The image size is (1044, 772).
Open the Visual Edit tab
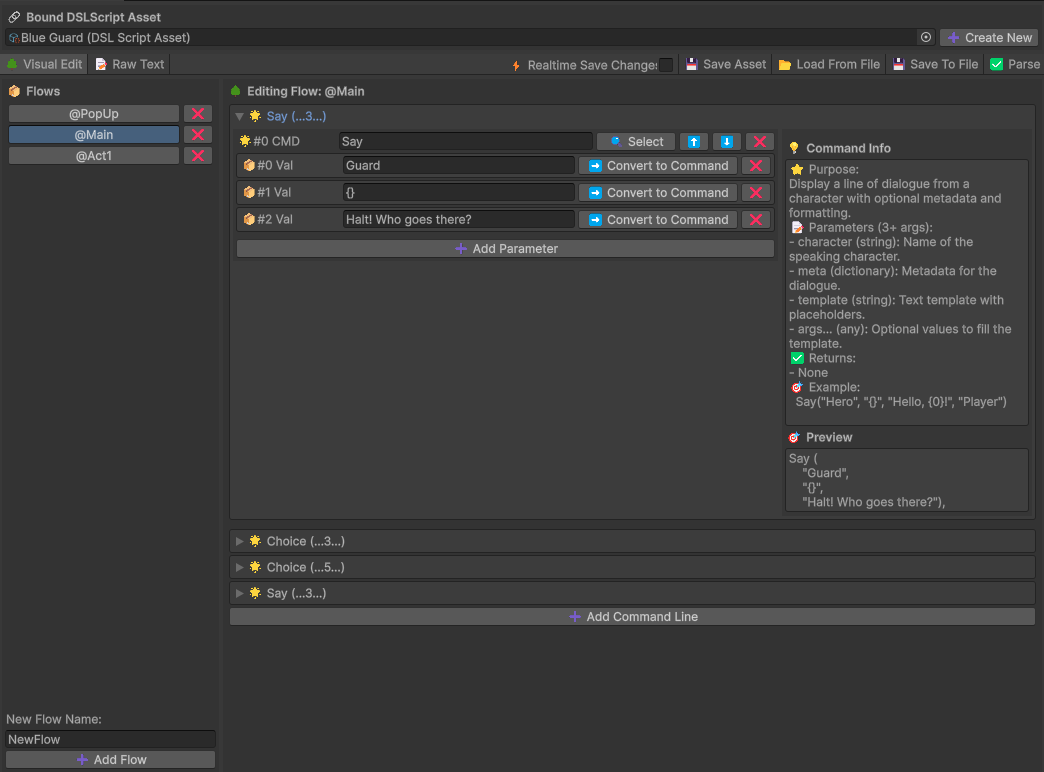pyautogui.click(x=45, y=64)
